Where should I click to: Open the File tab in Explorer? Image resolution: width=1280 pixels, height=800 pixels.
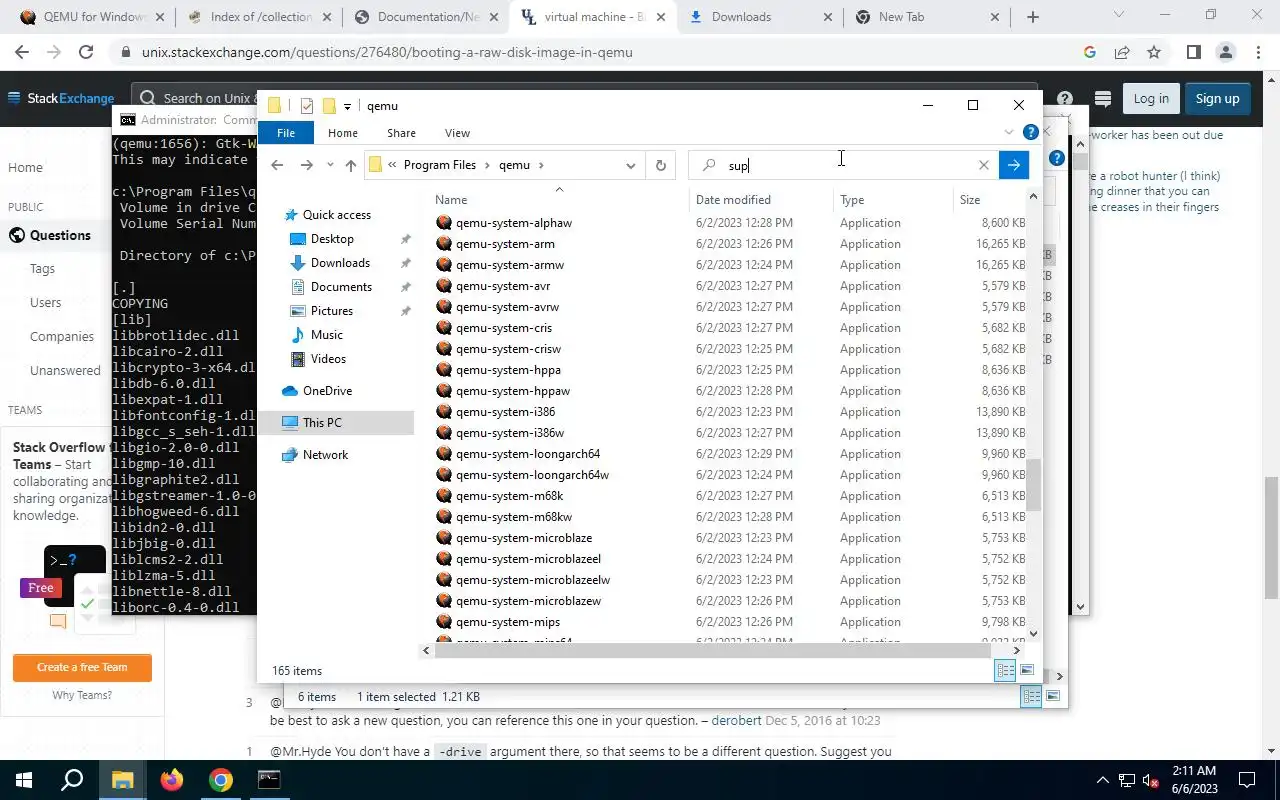286,133
